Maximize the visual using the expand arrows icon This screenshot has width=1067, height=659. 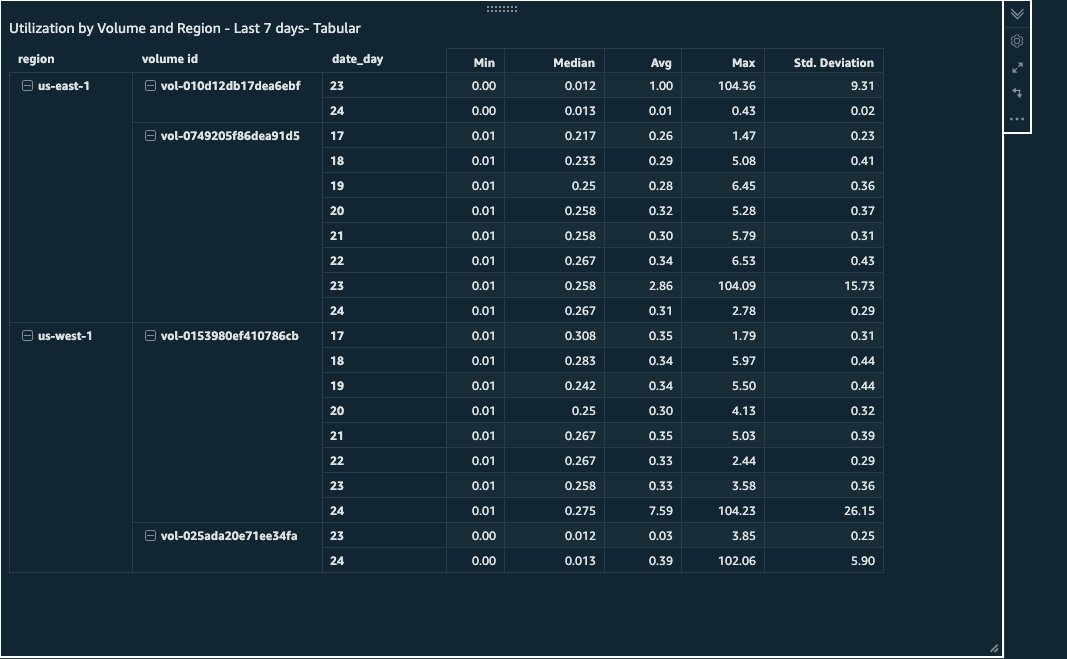[x=1017, y=67]
